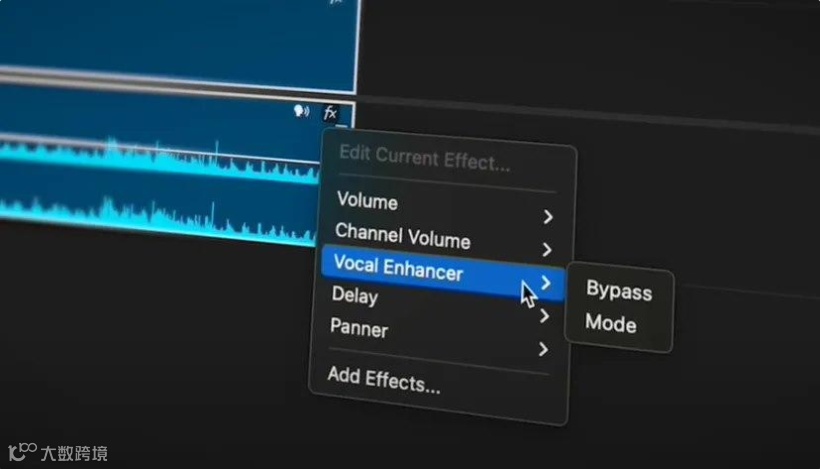Click Add Effects... at the menu bottom
This screenshot has height=469, width=820.
click(384, 381)
